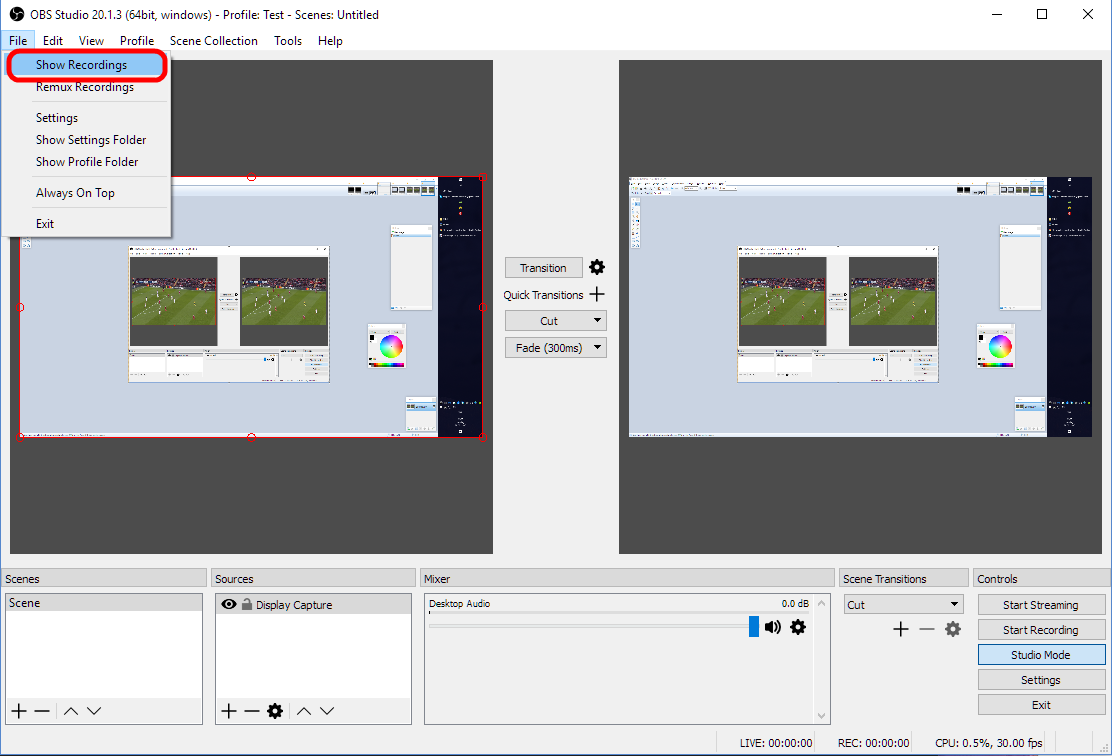Remove selected source with minus icon
Viewport: 1112px width, 756px height.
252,711
